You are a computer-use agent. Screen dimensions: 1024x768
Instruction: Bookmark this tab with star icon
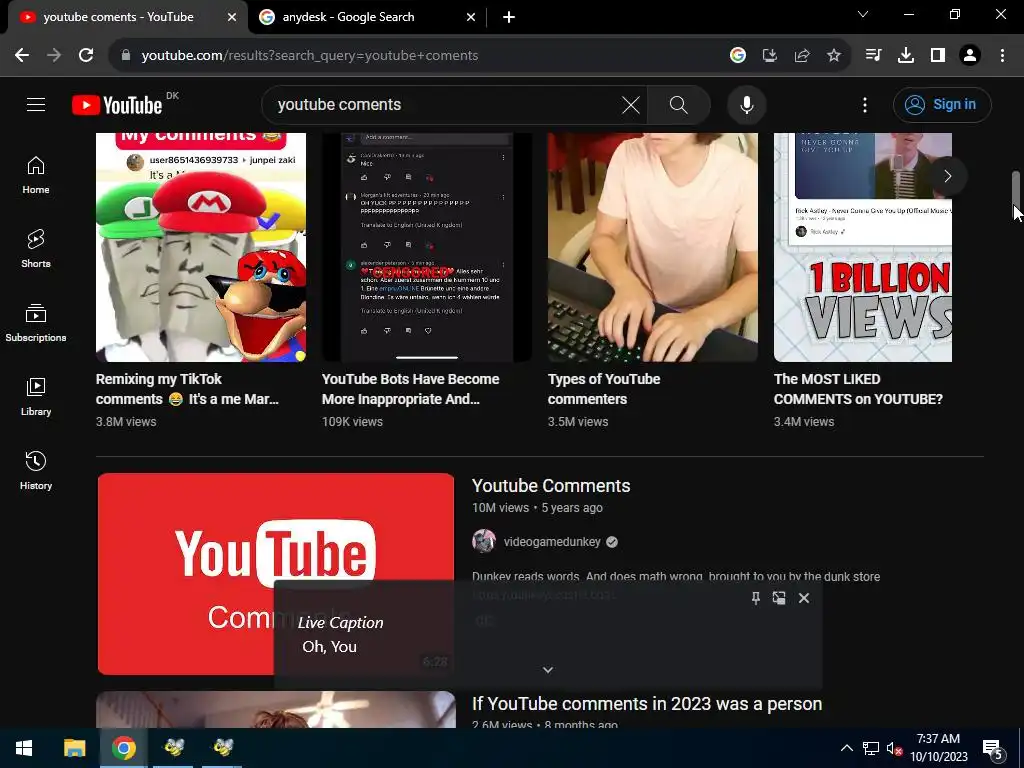(834, 56)
